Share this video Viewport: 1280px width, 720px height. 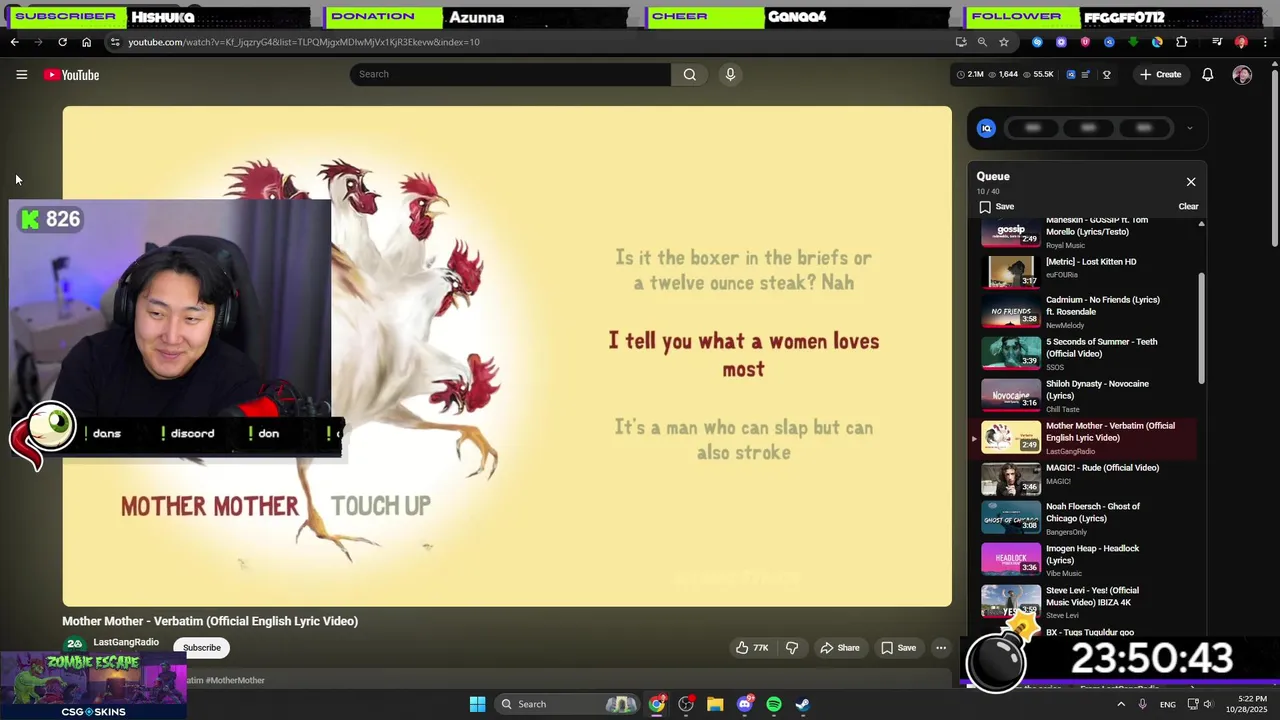pyautogui.click(x=840, y=648)
